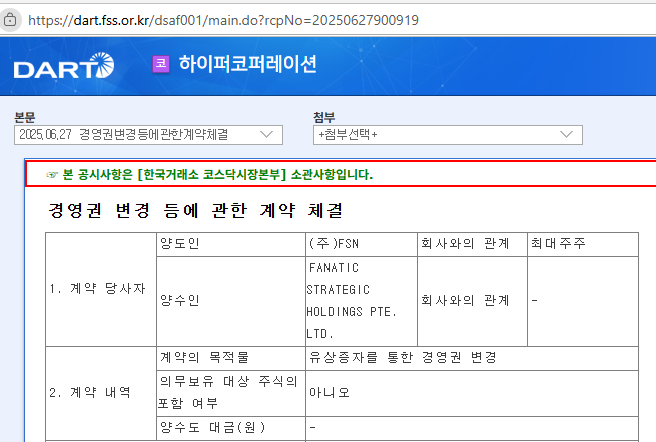Click the 하이퍼코퍼레이션 company name
Image resolution: width=656 pixels, height=442 pixels.
(x=248, y=64)
